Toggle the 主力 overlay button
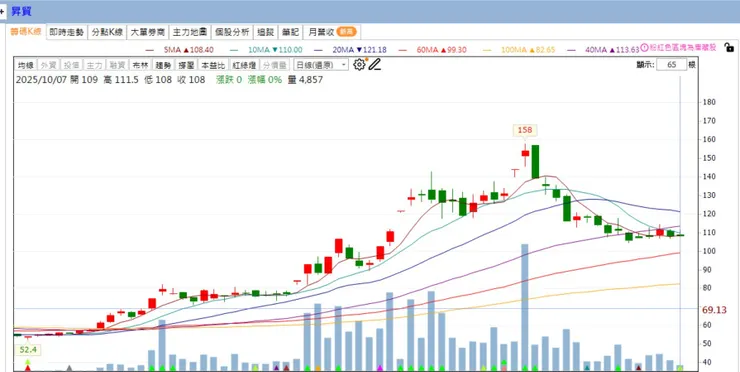Image resolution: width=740 pixels, height=372 pixels. [x=94, y=65]
